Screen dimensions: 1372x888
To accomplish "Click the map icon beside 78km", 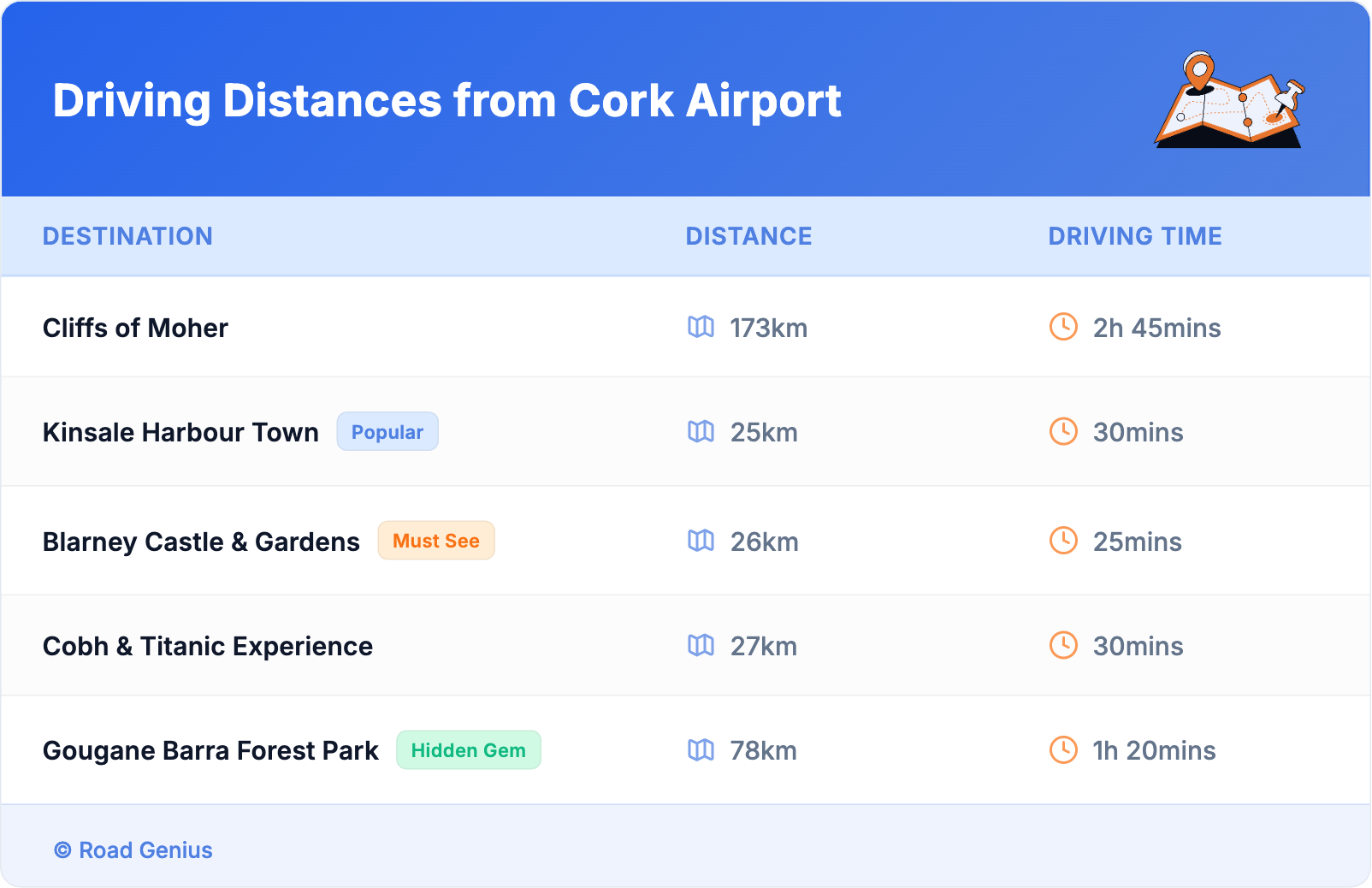I will pos(701,749).
